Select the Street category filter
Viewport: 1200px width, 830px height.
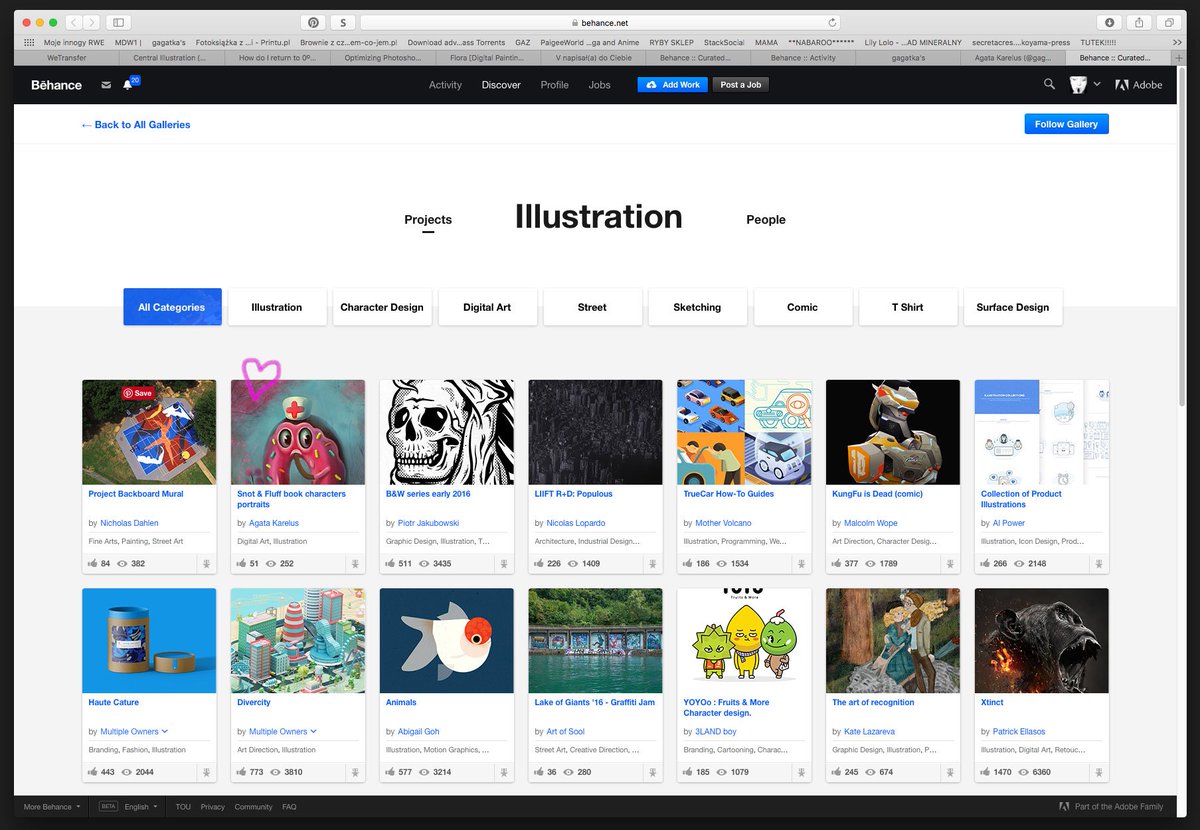tap(592, 307)
